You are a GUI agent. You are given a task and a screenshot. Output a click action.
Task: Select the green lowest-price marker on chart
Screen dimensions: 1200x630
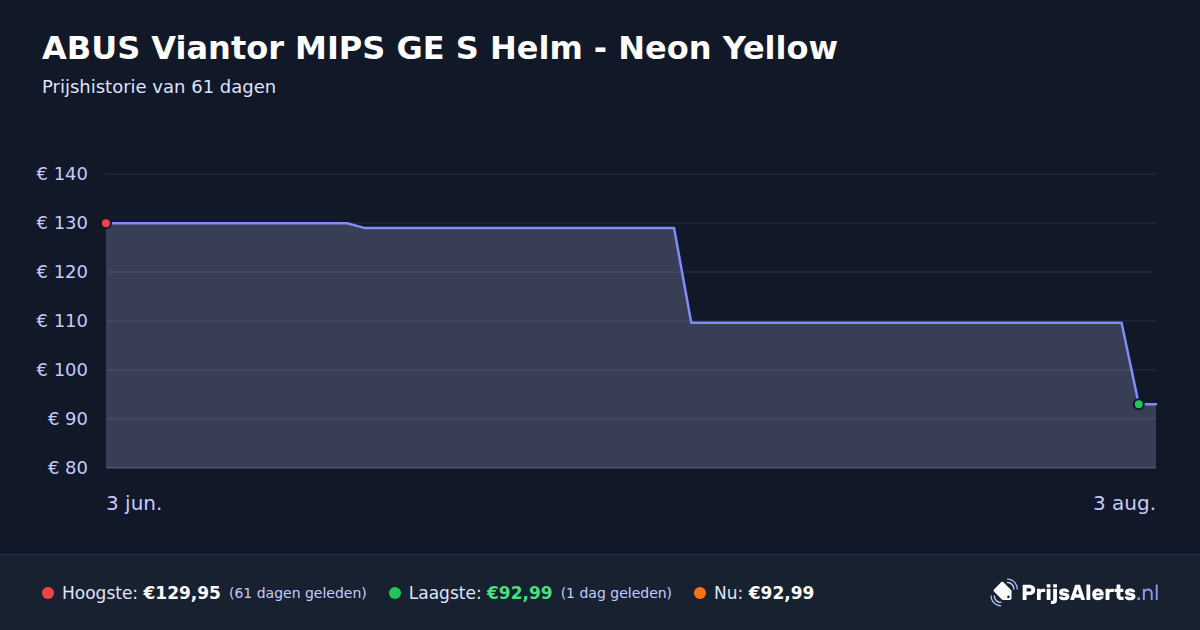(x=1138, y=404)
